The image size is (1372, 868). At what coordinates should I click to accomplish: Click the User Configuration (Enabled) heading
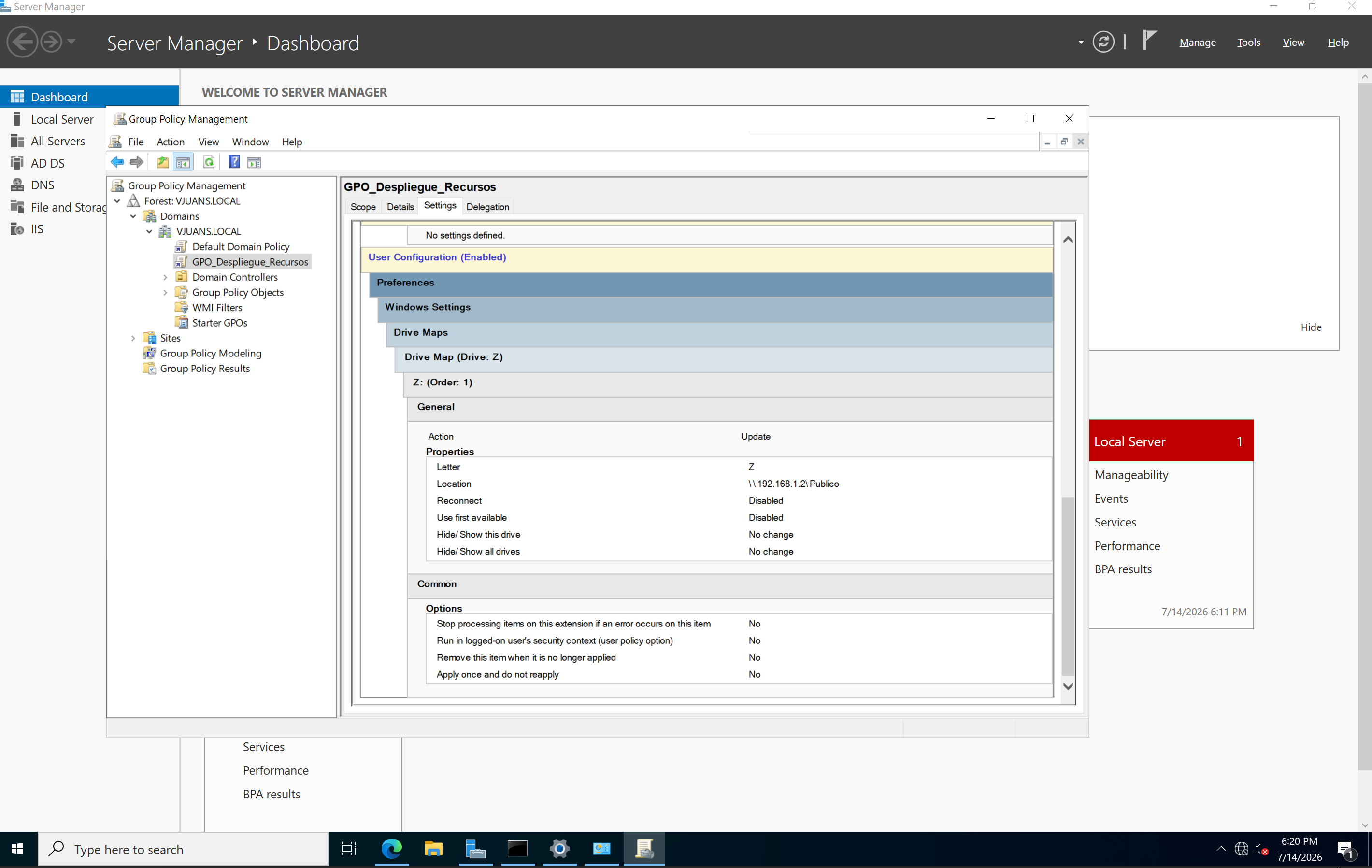[x=437, y=257]
